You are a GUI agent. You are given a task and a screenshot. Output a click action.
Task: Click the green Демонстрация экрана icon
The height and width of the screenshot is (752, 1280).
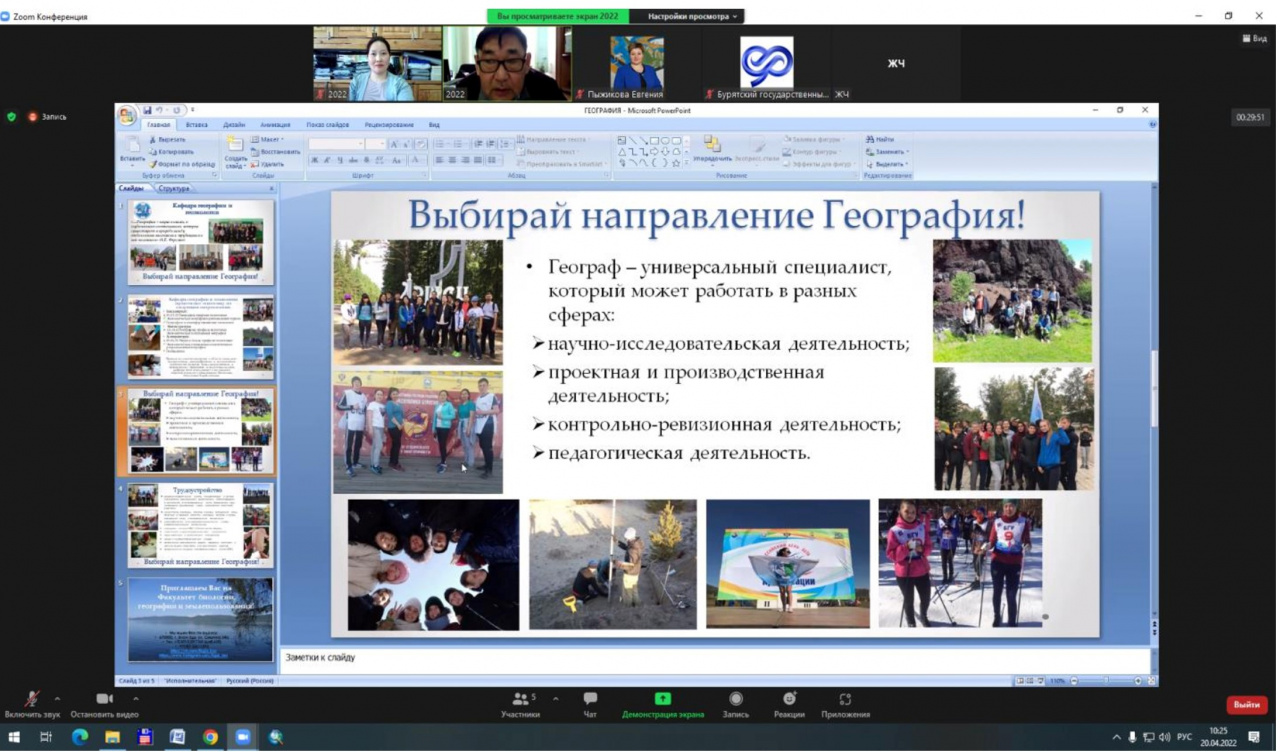point(662,699)
